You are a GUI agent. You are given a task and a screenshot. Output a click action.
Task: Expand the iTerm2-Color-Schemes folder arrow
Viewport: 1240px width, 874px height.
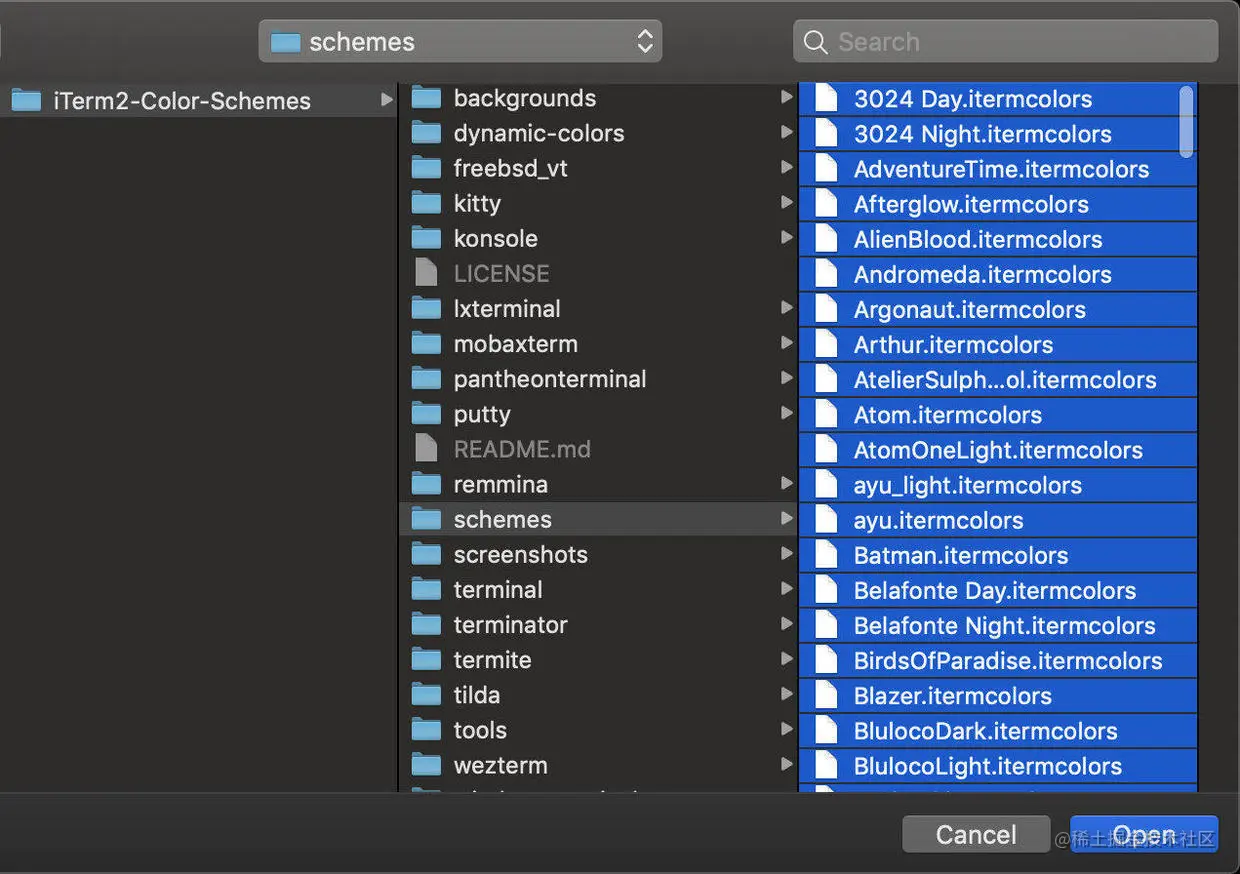pos(386,100)
